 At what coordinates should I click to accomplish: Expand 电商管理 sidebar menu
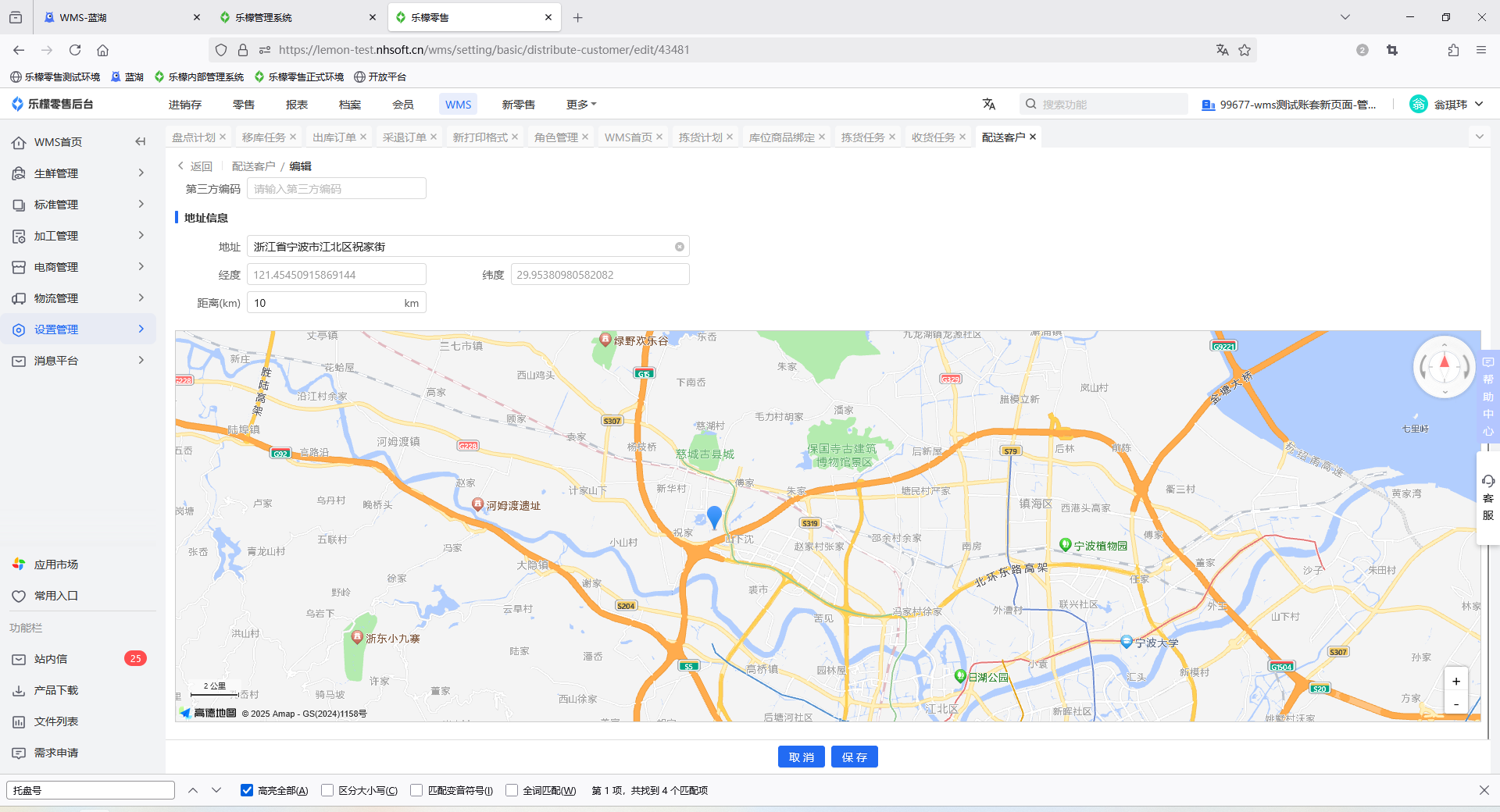coord(78,267)
